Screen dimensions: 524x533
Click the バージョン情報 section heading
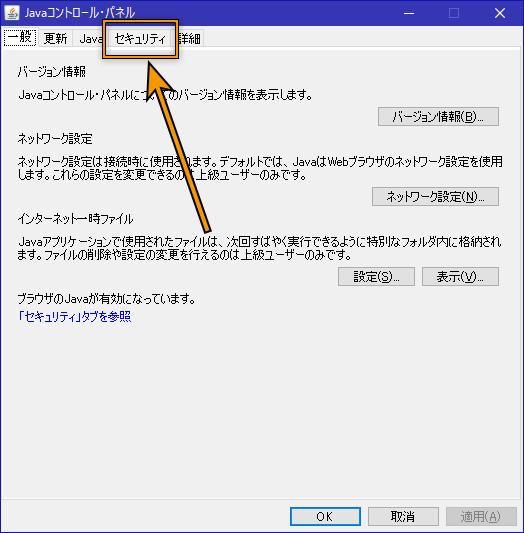tap(52, 72)
